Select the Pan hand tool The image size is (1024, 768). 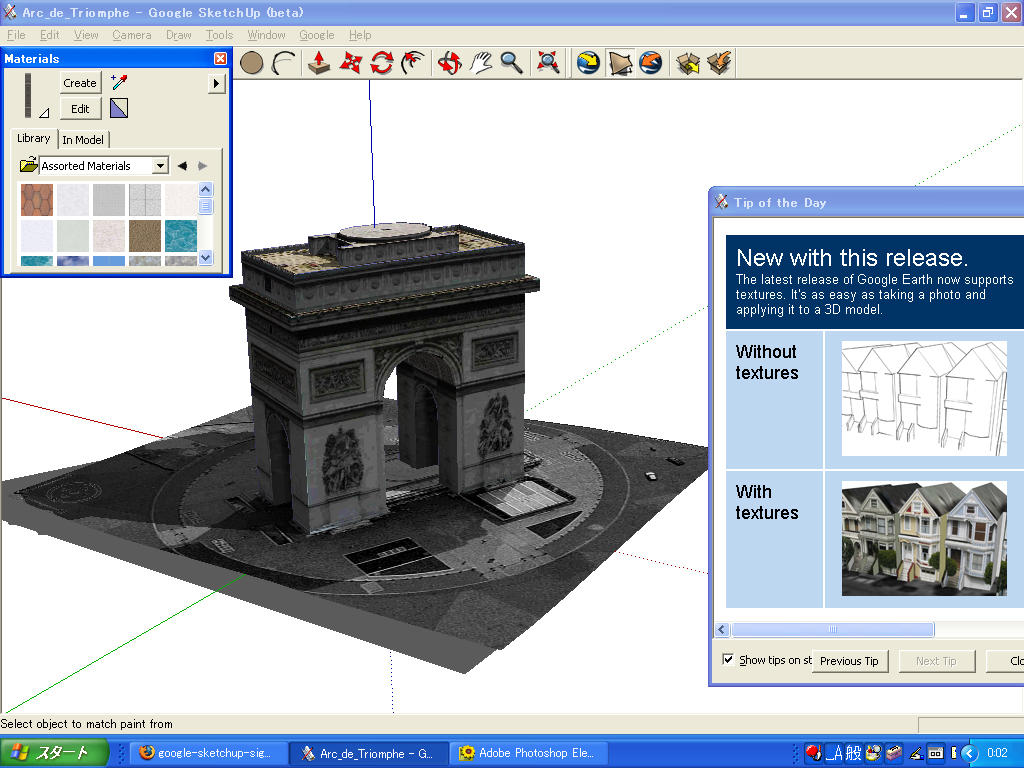pos(481,63)
